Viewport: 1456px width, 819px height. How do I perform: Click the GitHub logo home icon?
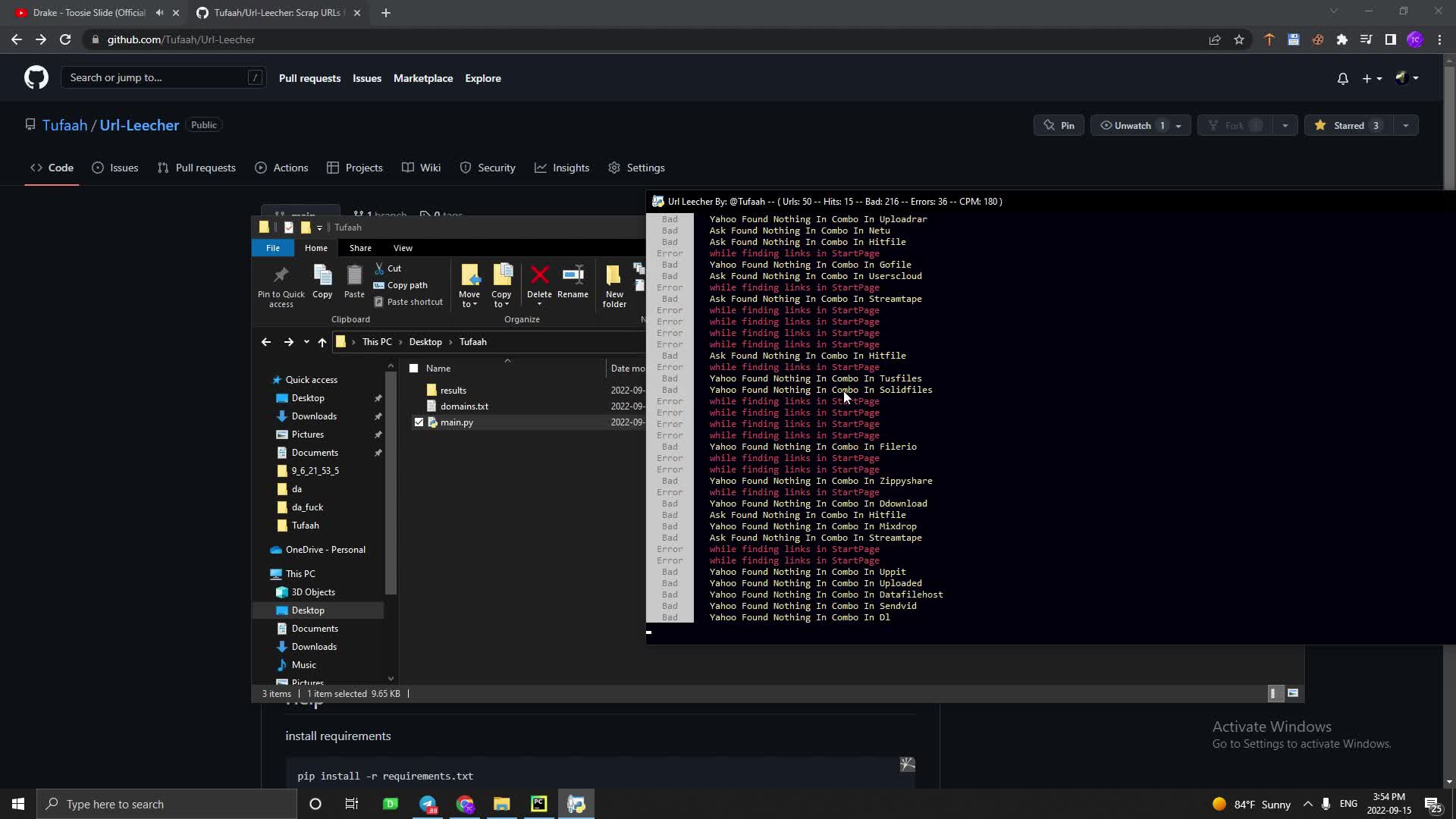pyautogui.click(x=36, y=77)
